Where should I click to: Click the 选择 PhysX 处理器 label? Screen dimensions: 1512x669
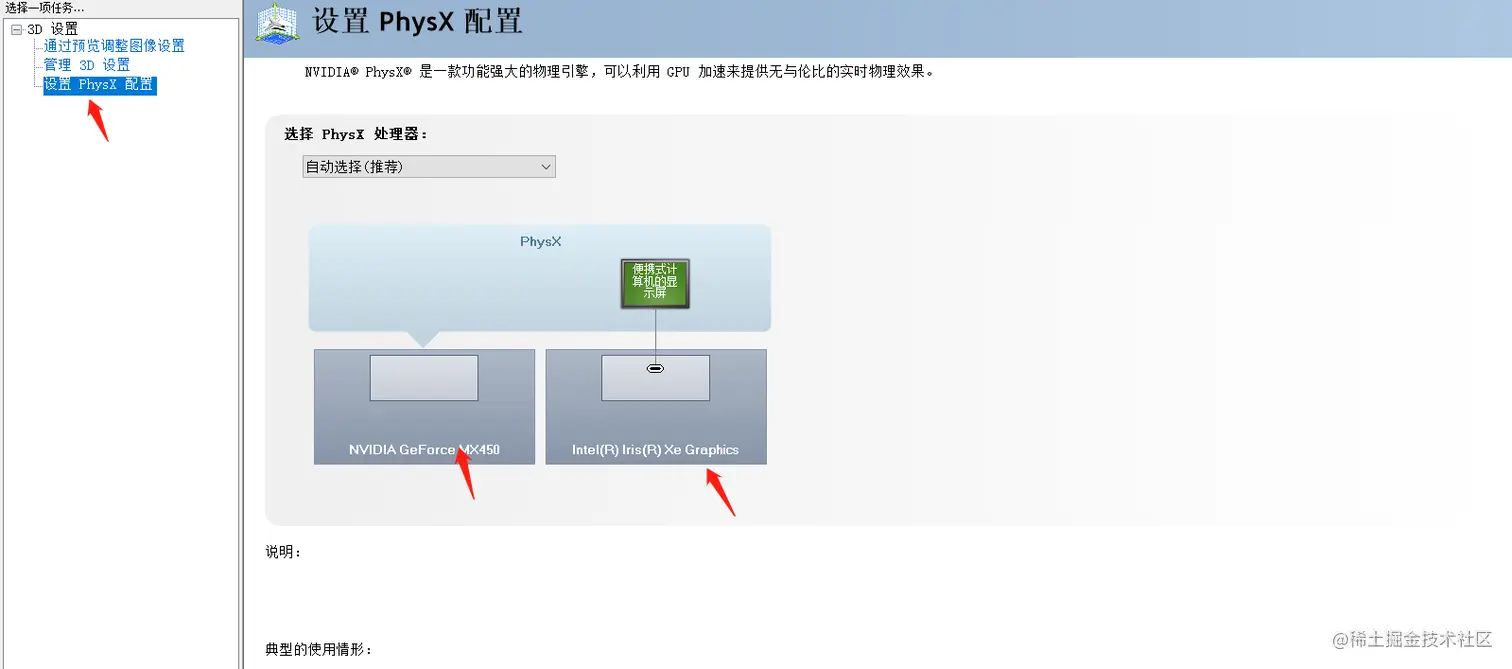356,134
